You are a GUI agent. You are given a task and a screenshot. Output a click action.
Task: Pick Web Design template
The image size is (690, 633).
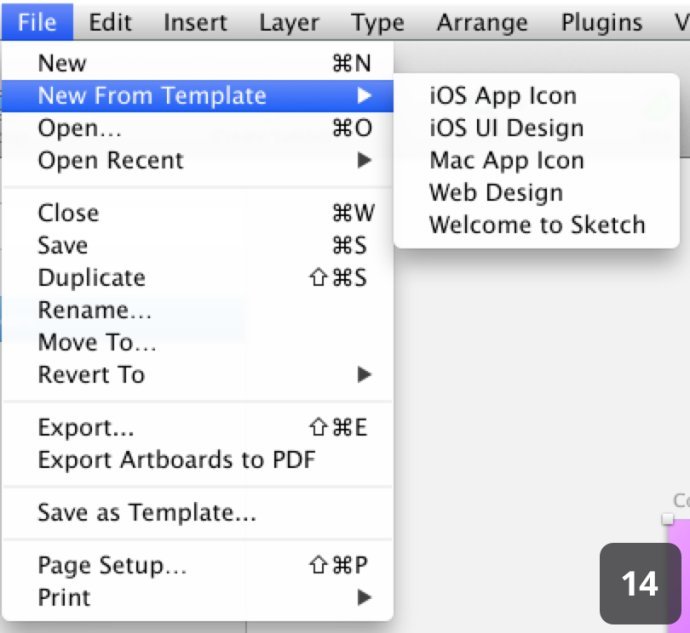pyautogui.click(x=536, y=192)
